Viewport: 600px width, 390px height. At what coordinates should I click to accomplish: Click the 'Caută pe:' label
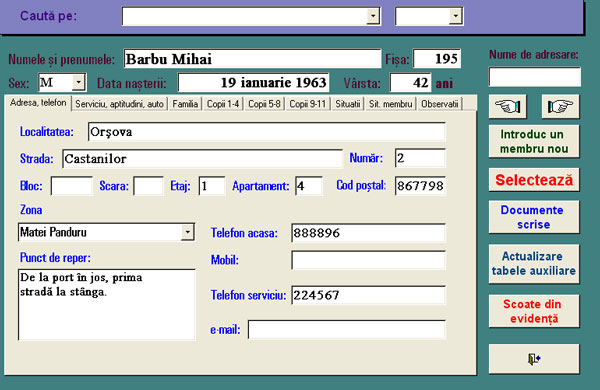click(49, 16)
